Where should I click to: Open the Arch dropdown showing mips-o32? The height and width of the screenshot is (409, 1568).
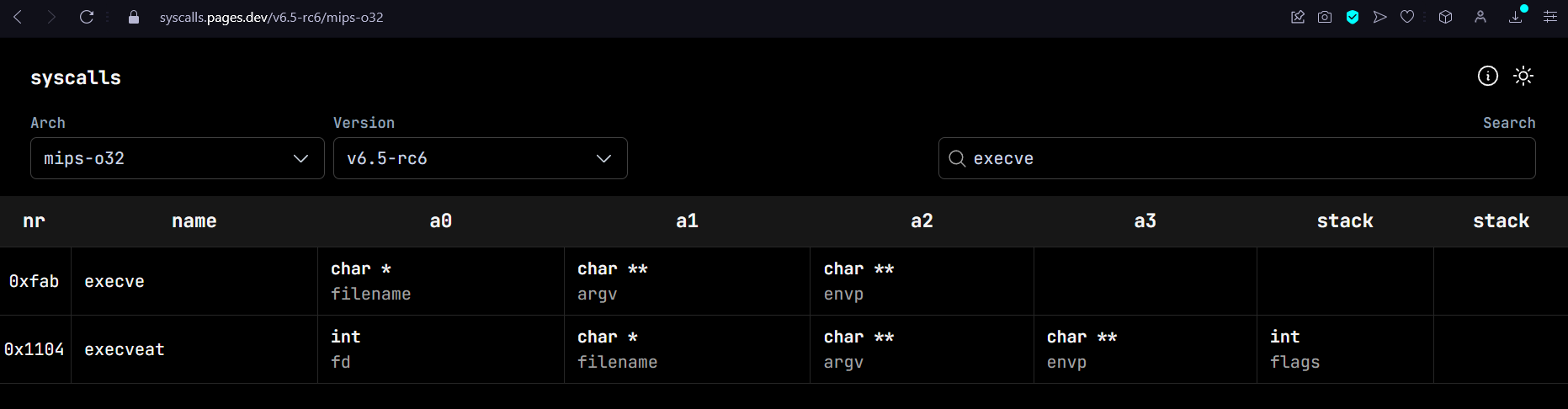[177, 158]
